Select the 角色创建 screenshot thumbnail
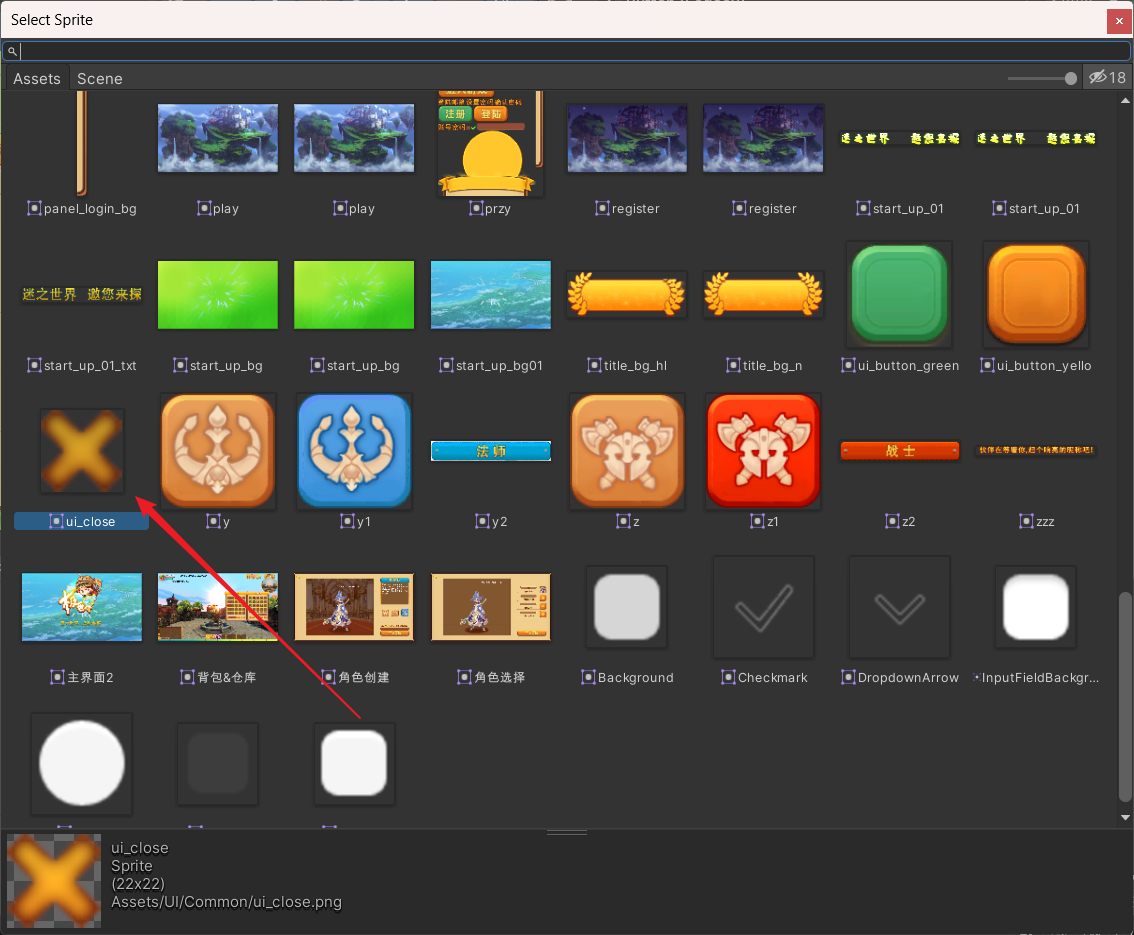This screenshot has width=1134, height=935. tap(354, 607)
